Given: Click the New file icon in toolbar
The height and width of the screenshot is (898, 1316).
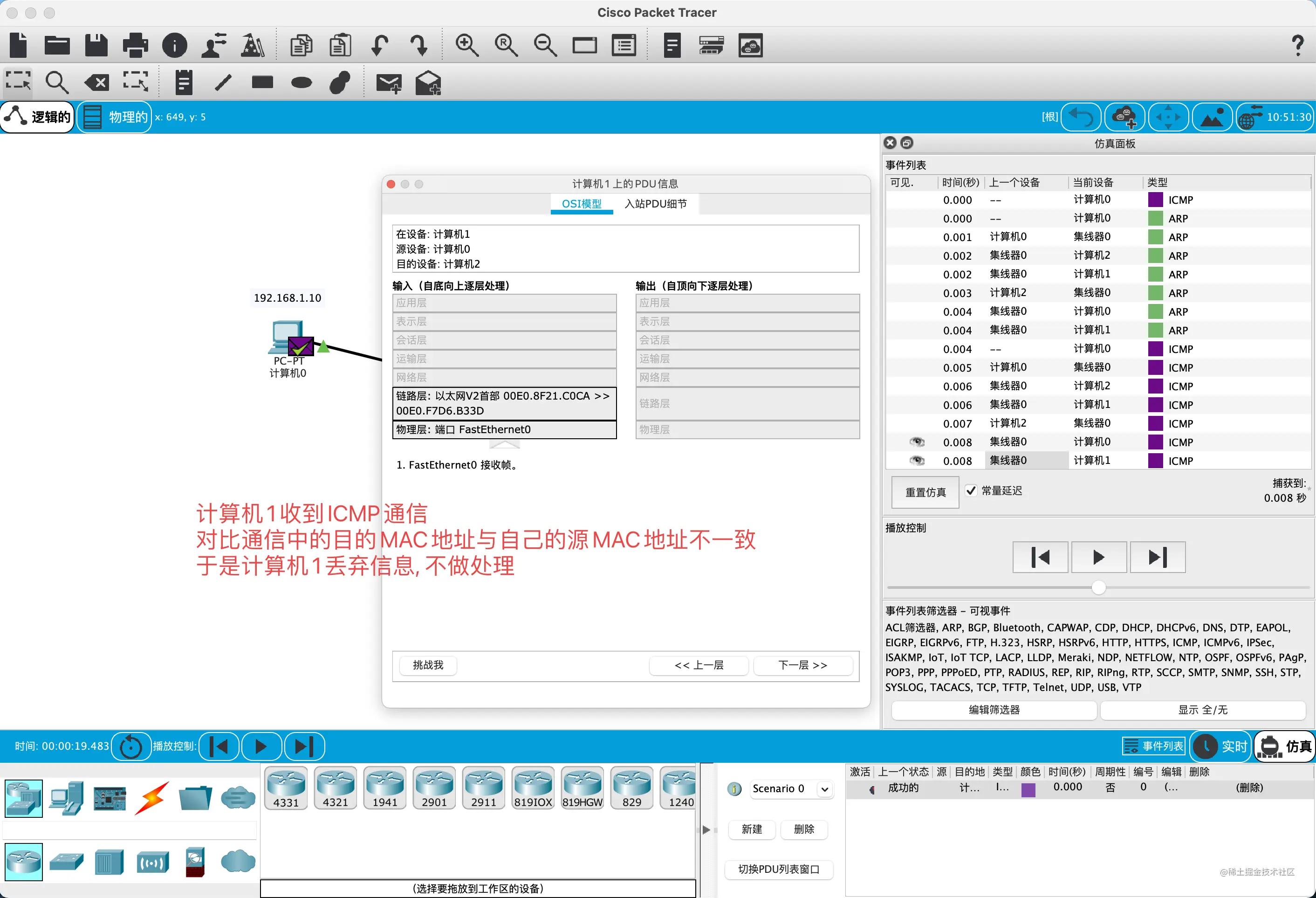Looking at the screenshot, I should pyautogui.click(x=19, y=45).
